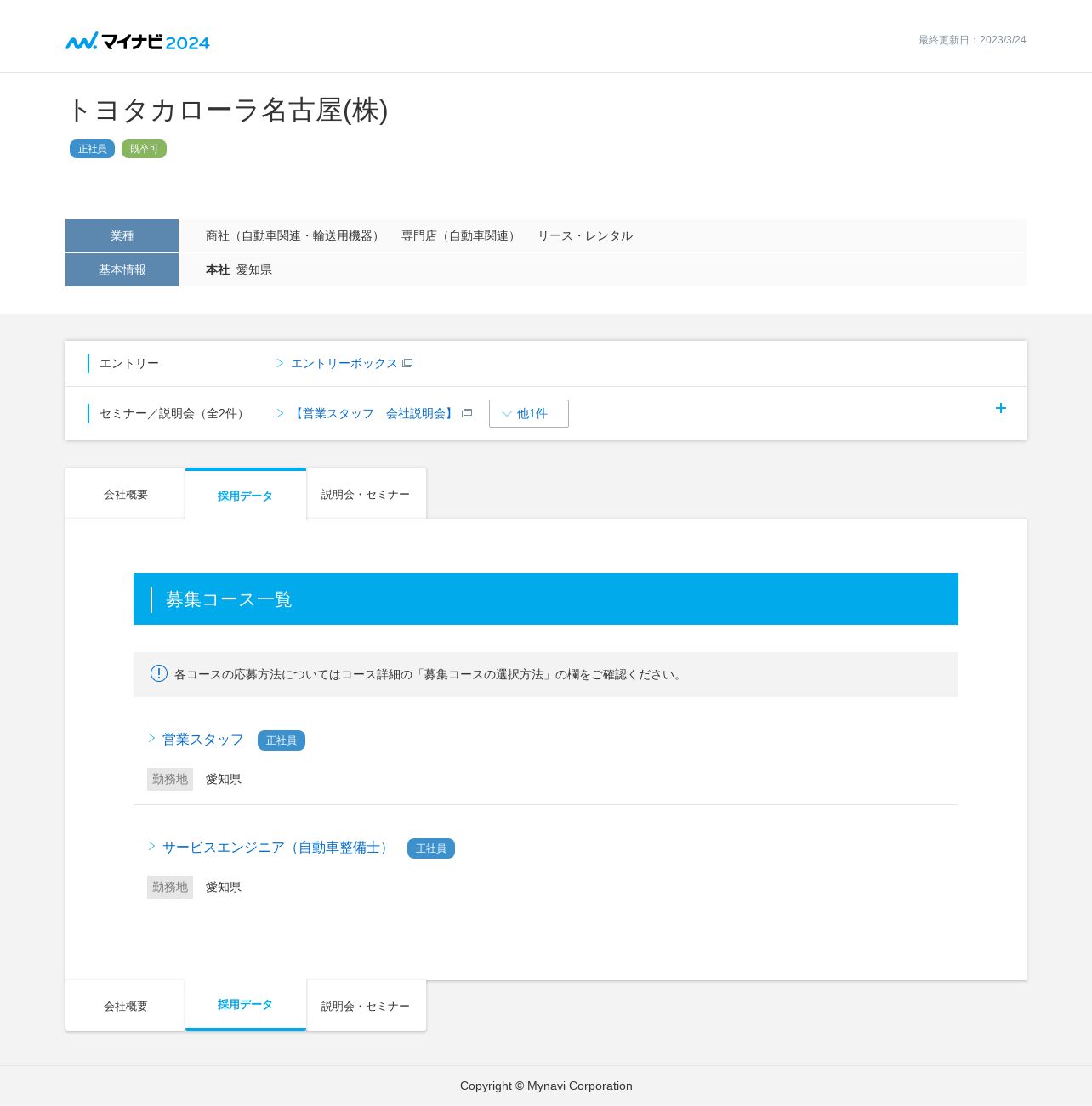Click chevron arrow before サービスエンジニア
Viewport: 1092px width, 1106px height.
(x=152, y=846)
